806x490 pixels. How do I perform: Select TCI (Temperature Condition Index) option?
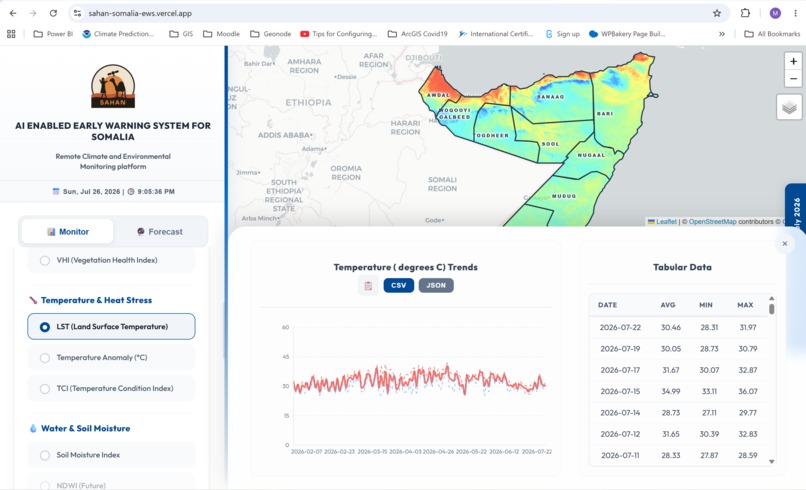coord(112,388)
